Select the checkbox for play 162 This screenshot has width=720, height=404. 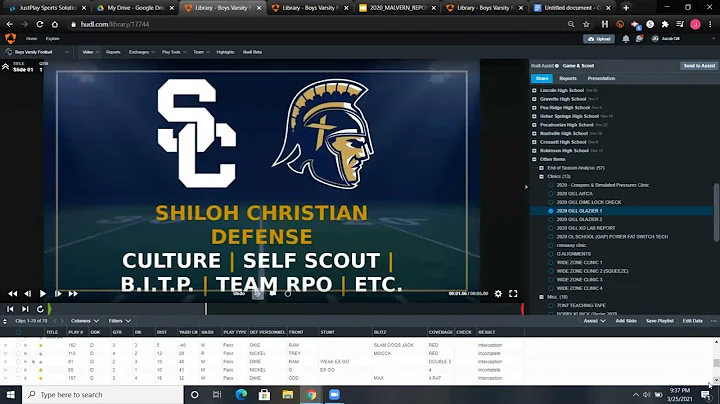point(18,345)
